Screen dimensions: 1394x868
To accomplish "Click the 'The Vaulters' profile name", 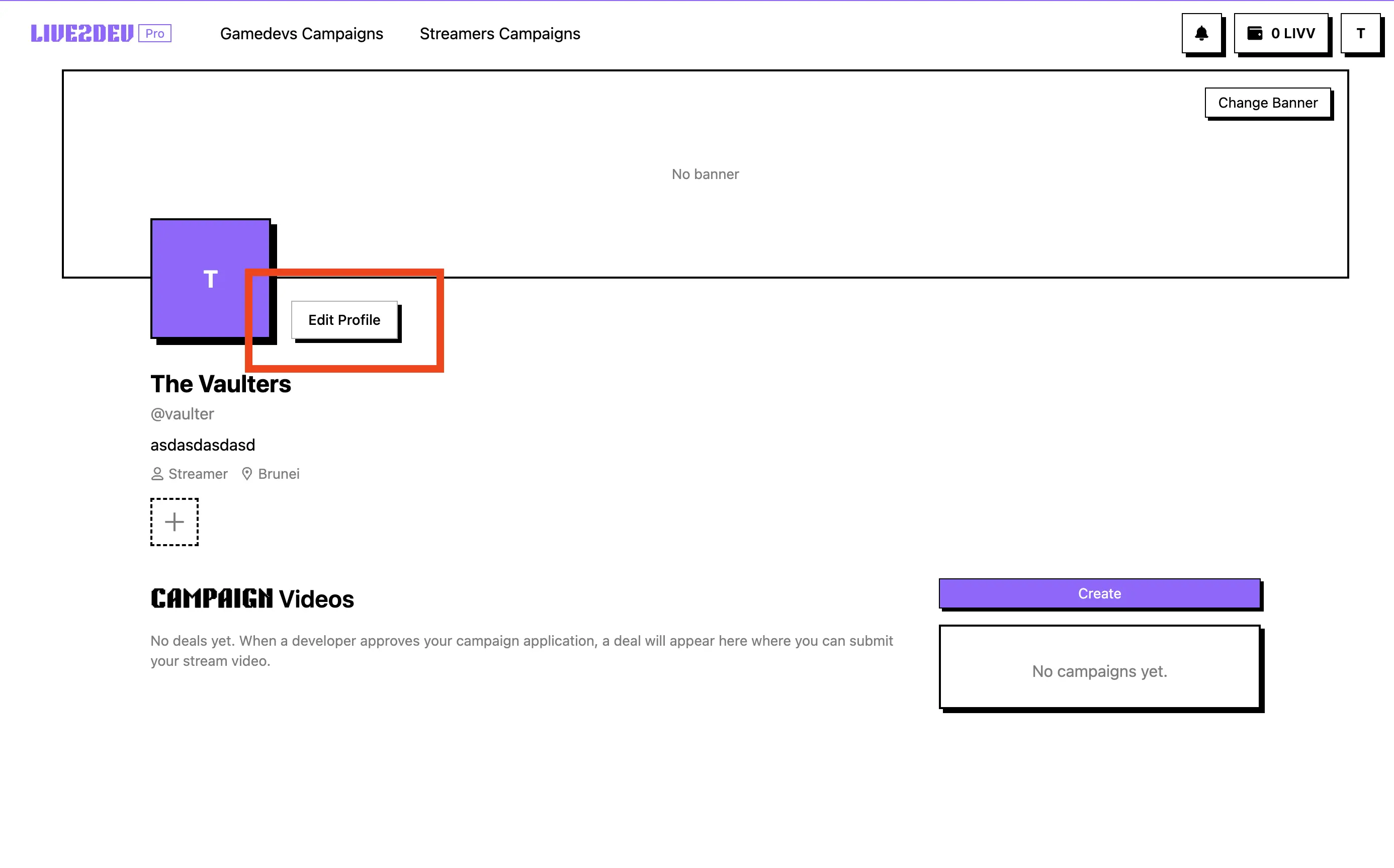I will (x=221, y=384).
